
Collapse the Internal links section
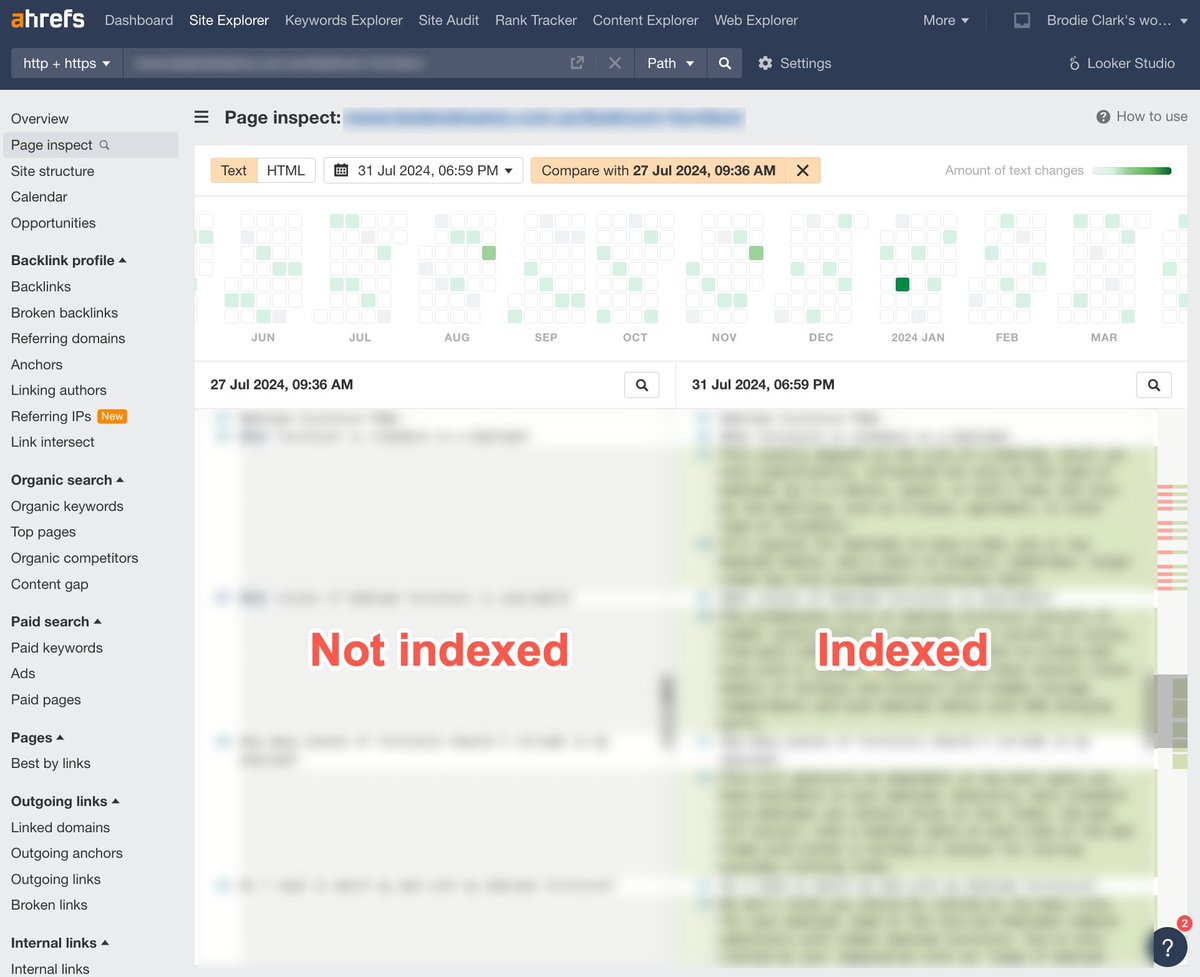(60, 943)
